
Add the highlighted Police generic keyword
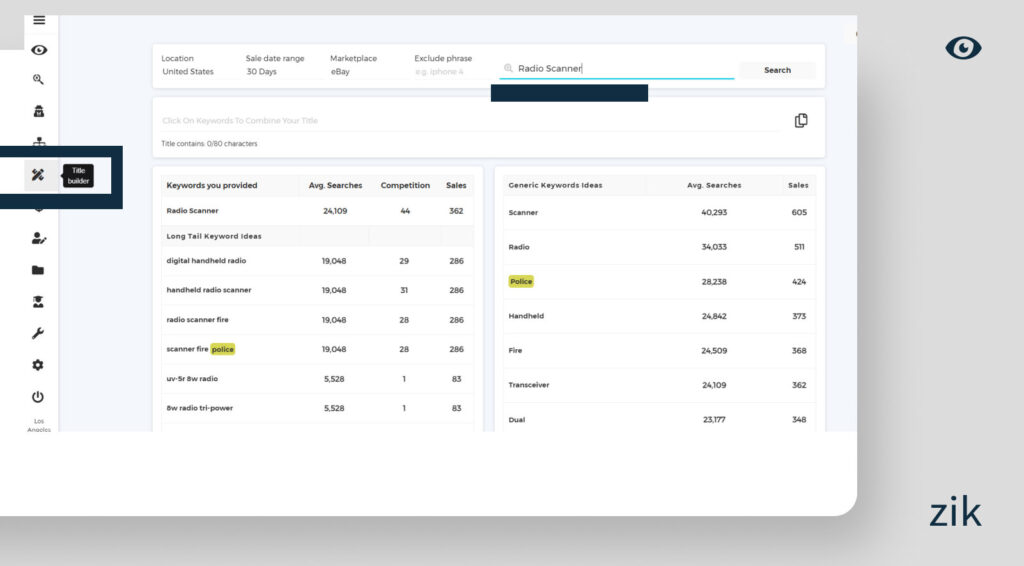tap(521, 282)
